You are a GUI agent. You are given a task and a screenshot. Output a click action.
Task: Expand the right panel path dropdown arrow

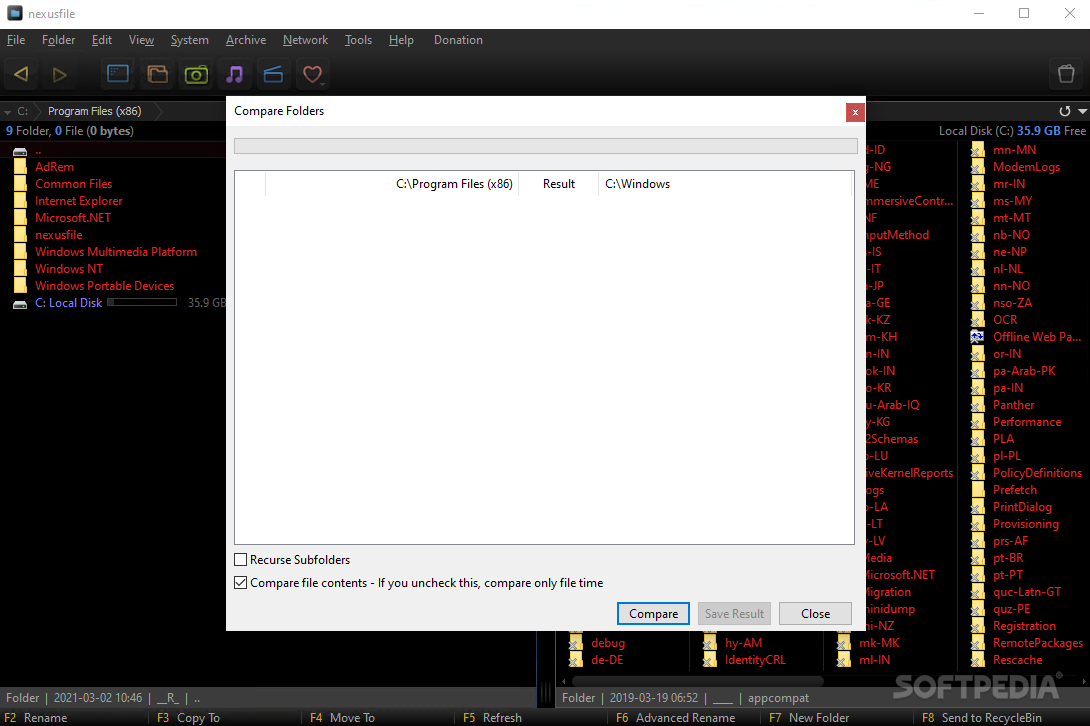pos(1082,111)
